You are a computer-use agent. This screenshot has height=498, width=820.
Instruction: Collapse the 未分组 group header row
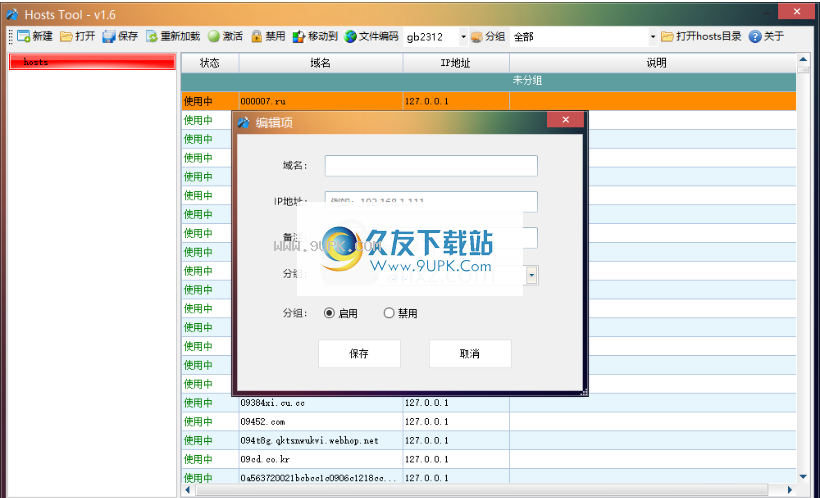(x=488, y=81)
